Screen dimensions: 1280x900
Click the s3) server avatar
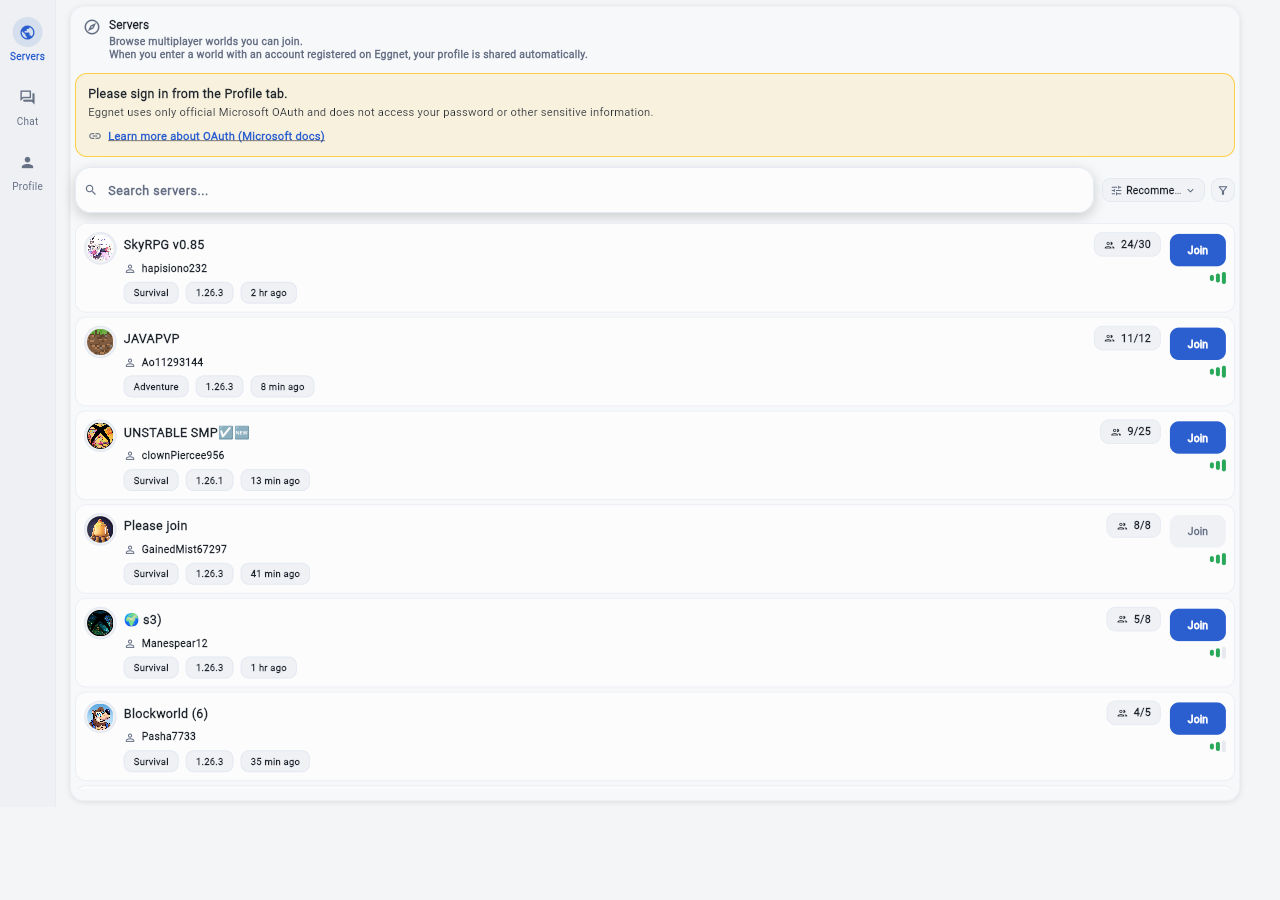(100, 623)
